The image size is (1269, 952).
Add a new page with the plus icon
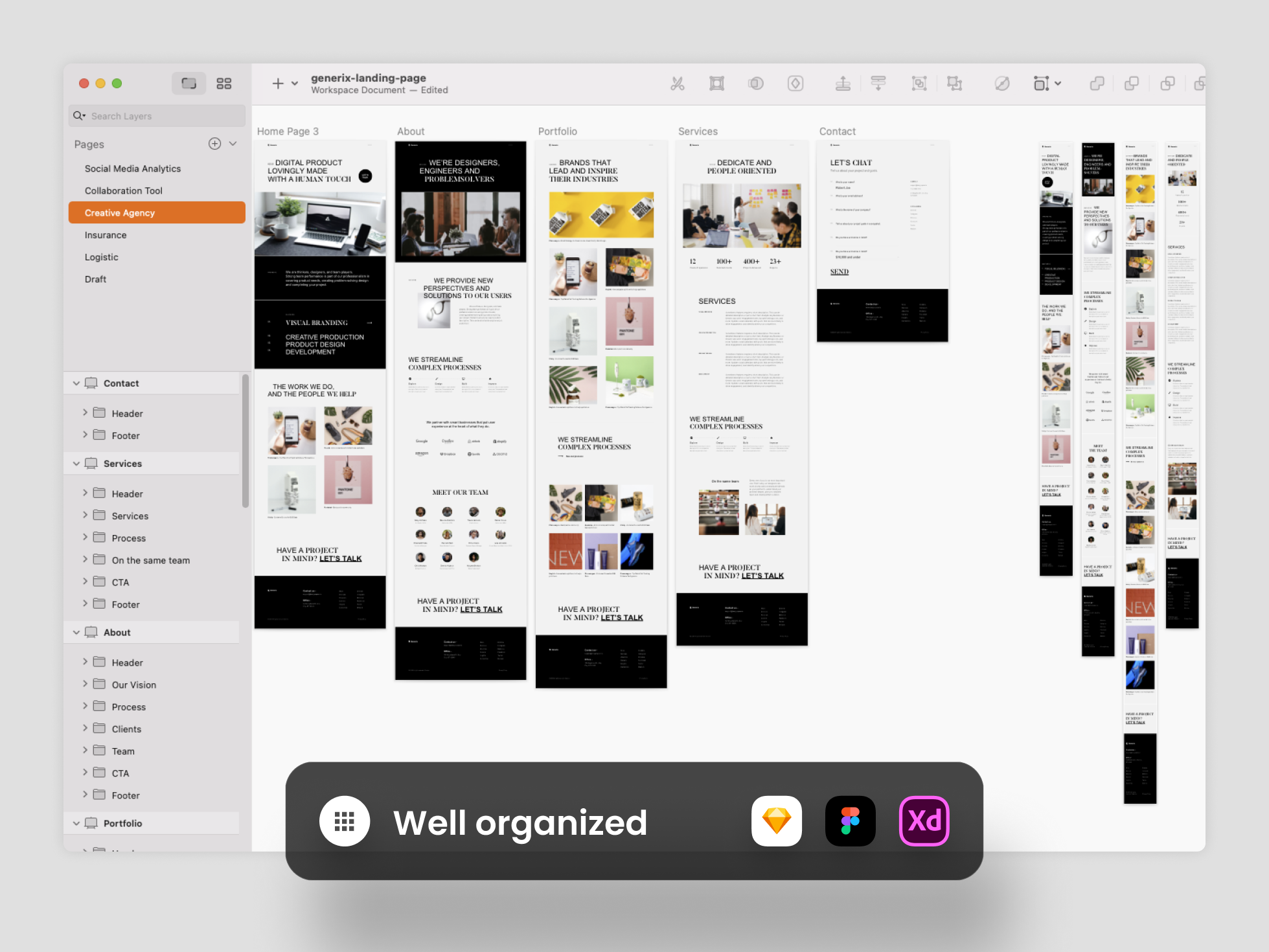pyautogui.click(x=214, y=144)
